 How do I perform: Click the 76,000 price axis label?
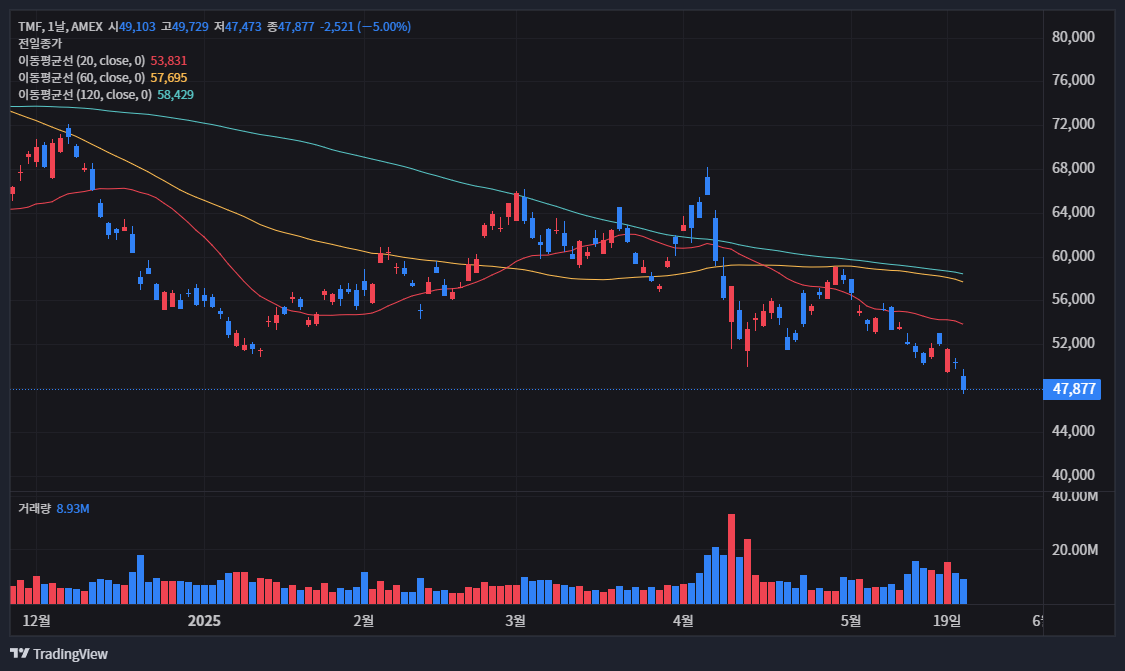click(x=1073, y=80)
